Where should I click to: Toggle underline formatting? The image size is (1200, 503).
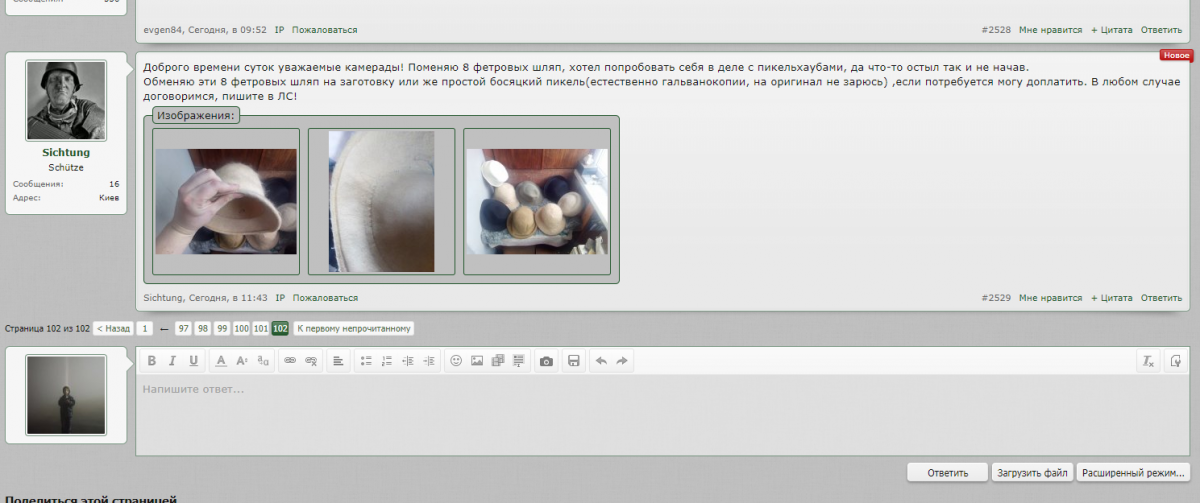point(193,361)
